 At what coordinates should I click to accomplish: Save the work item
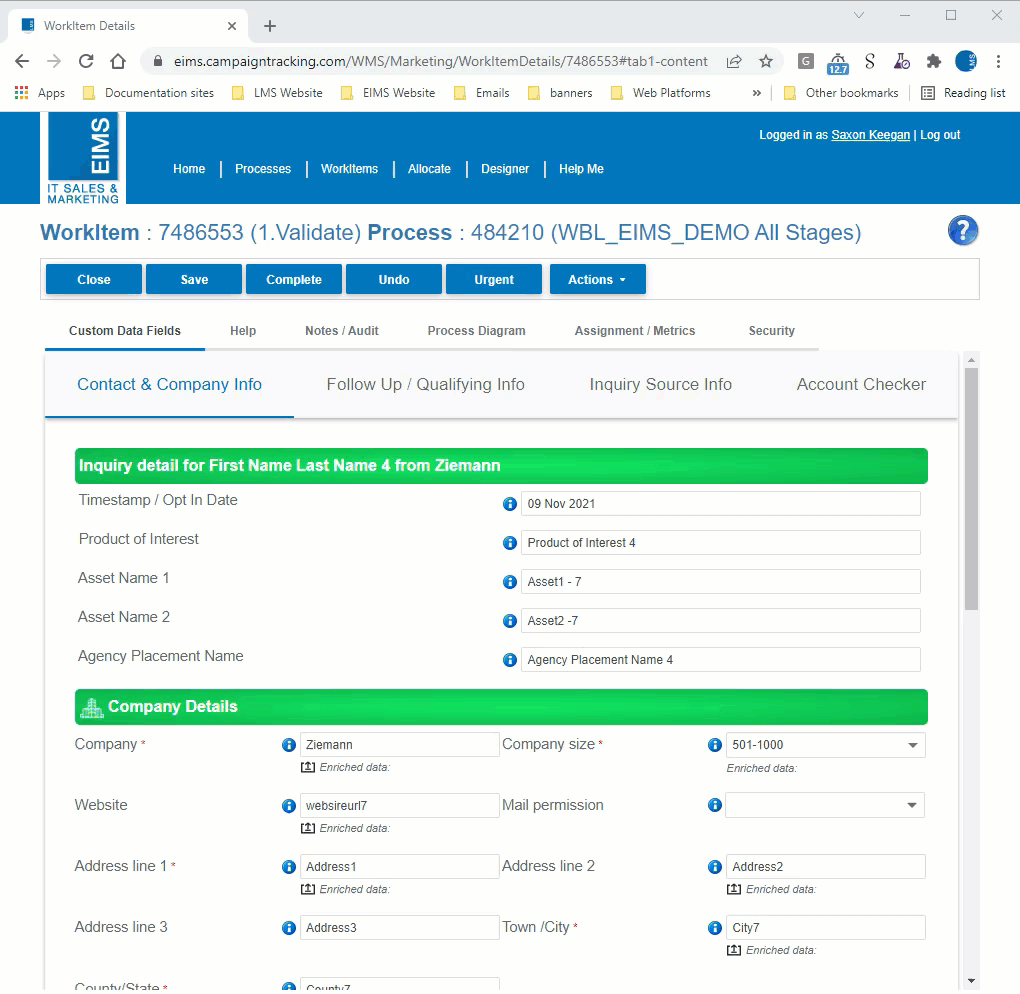pyautogui.click(x=194, y=279)
